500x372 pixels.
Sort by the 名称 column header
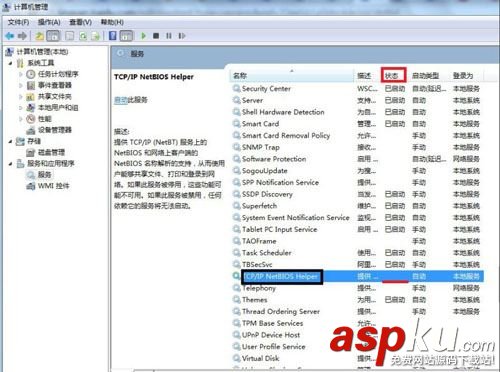(292, 76)
